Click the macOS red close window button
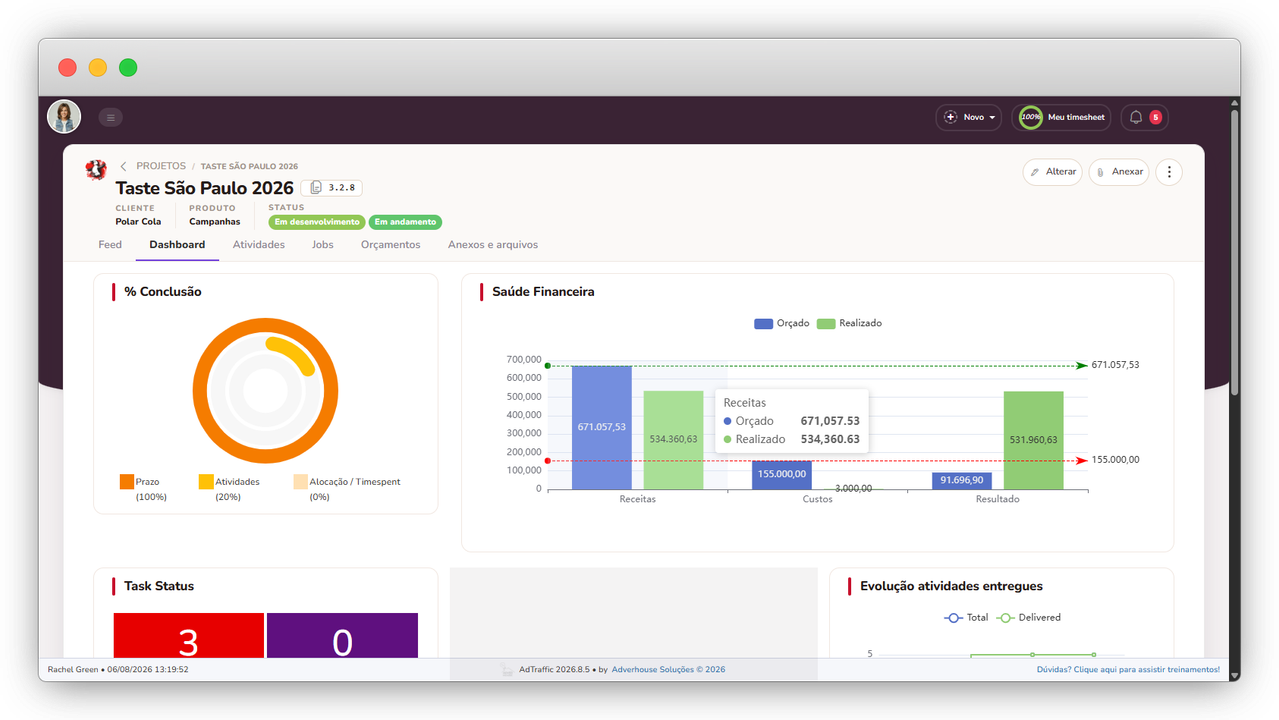The width and height of the screenshot is (1279, 720). (67, 68)
